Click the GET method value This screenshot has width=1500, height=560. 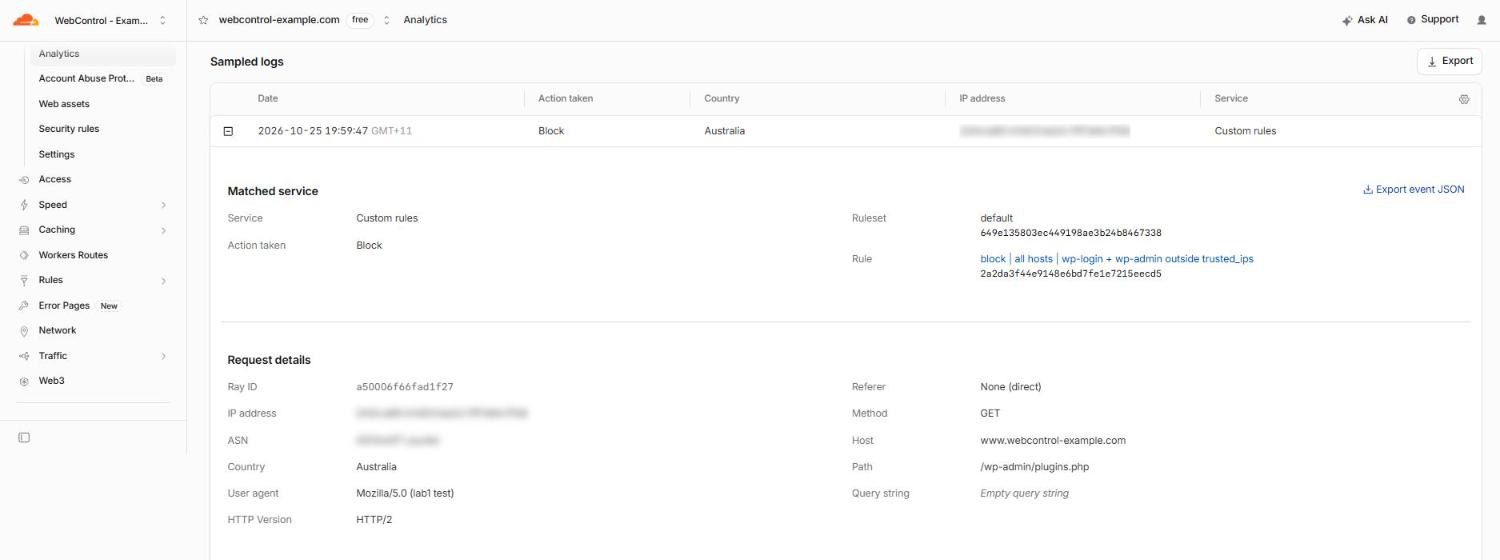[x=990, y=414]
